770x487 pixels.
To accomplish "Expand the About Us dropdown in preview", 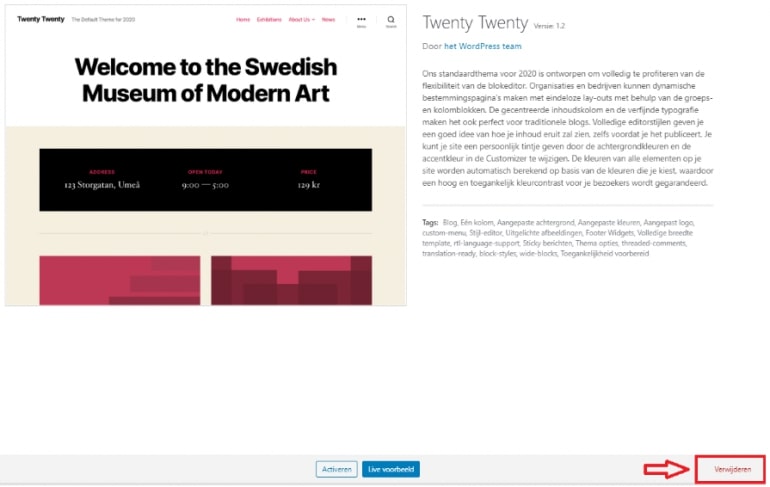I will tap(301, 19).
